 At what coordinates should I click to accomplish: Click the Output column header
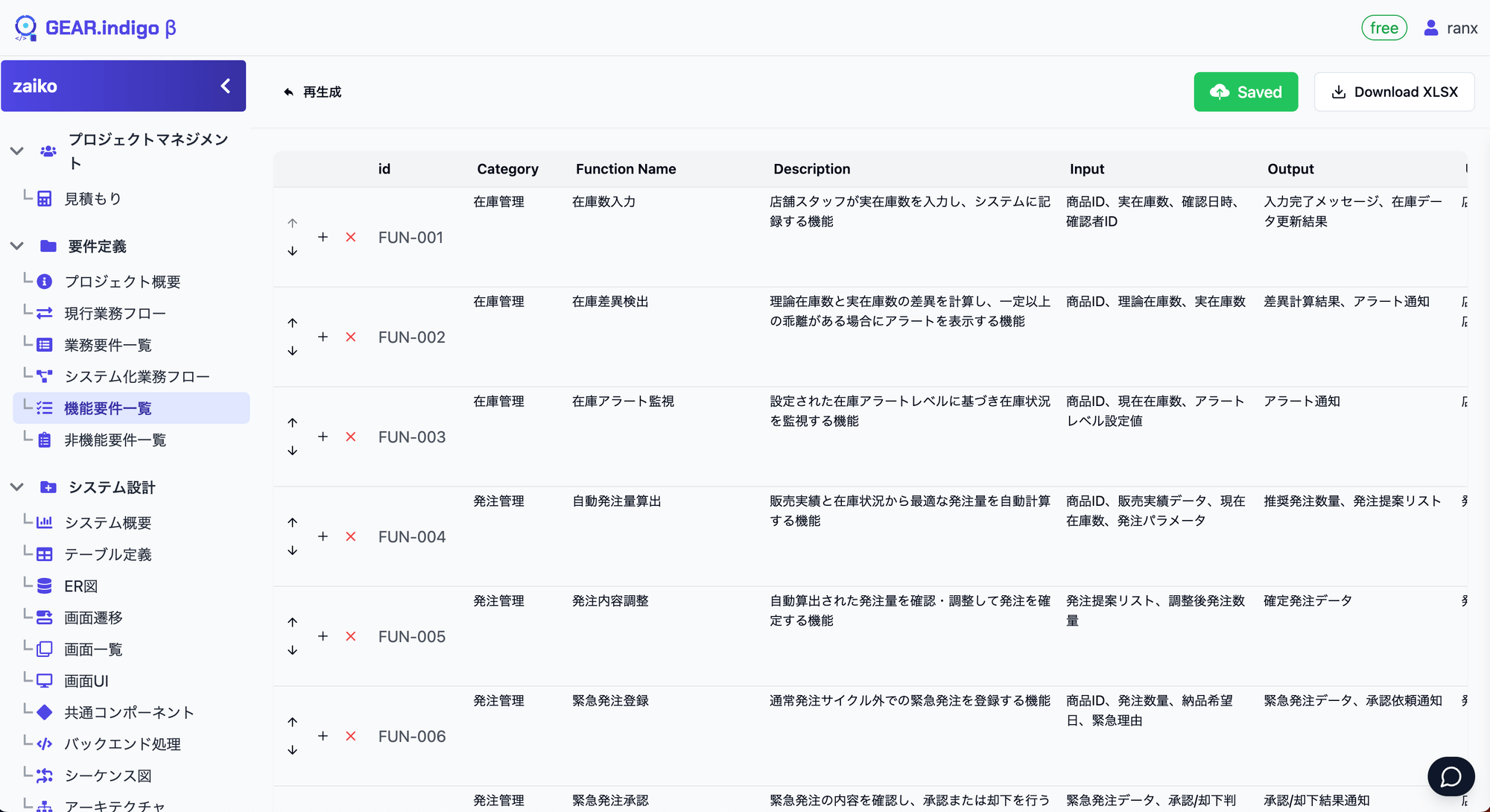coord(1290,169)
